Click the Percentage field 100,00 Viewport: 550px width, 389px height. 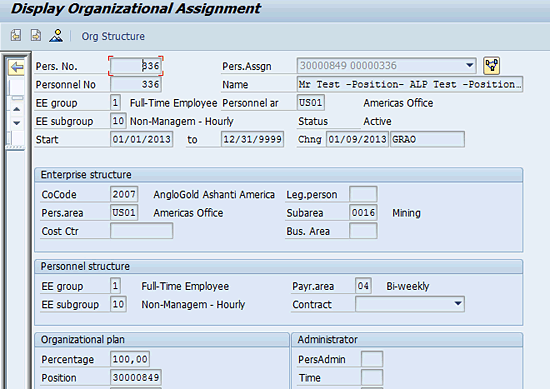point(130,359)
